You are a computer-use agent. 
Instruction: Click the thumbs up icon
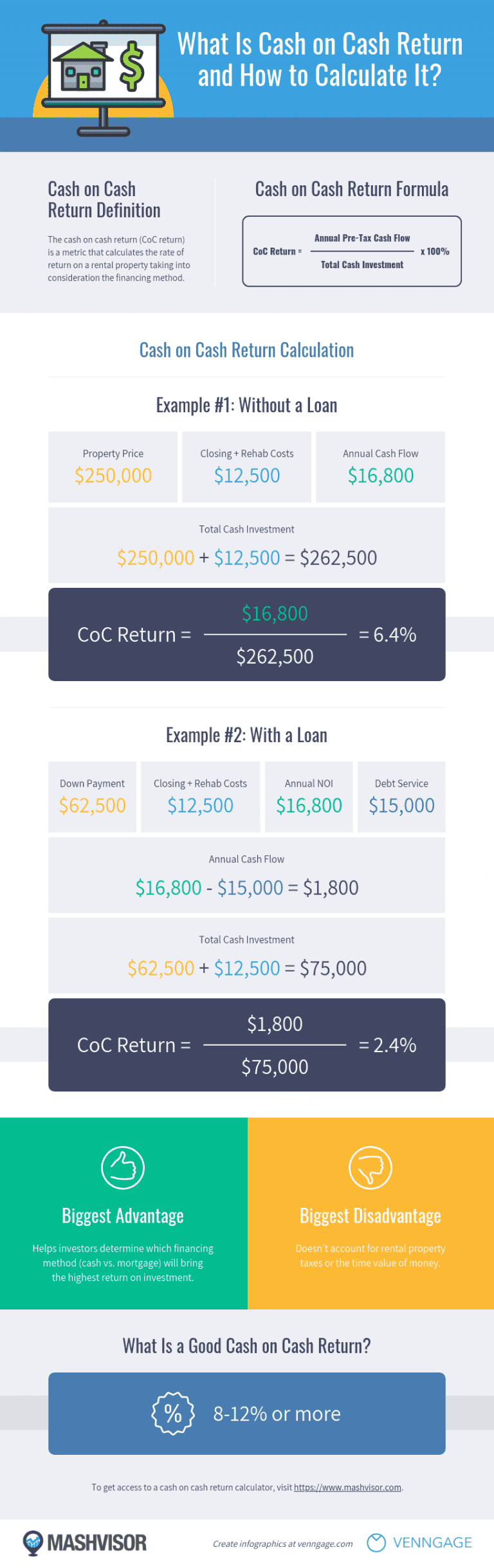123,1167
